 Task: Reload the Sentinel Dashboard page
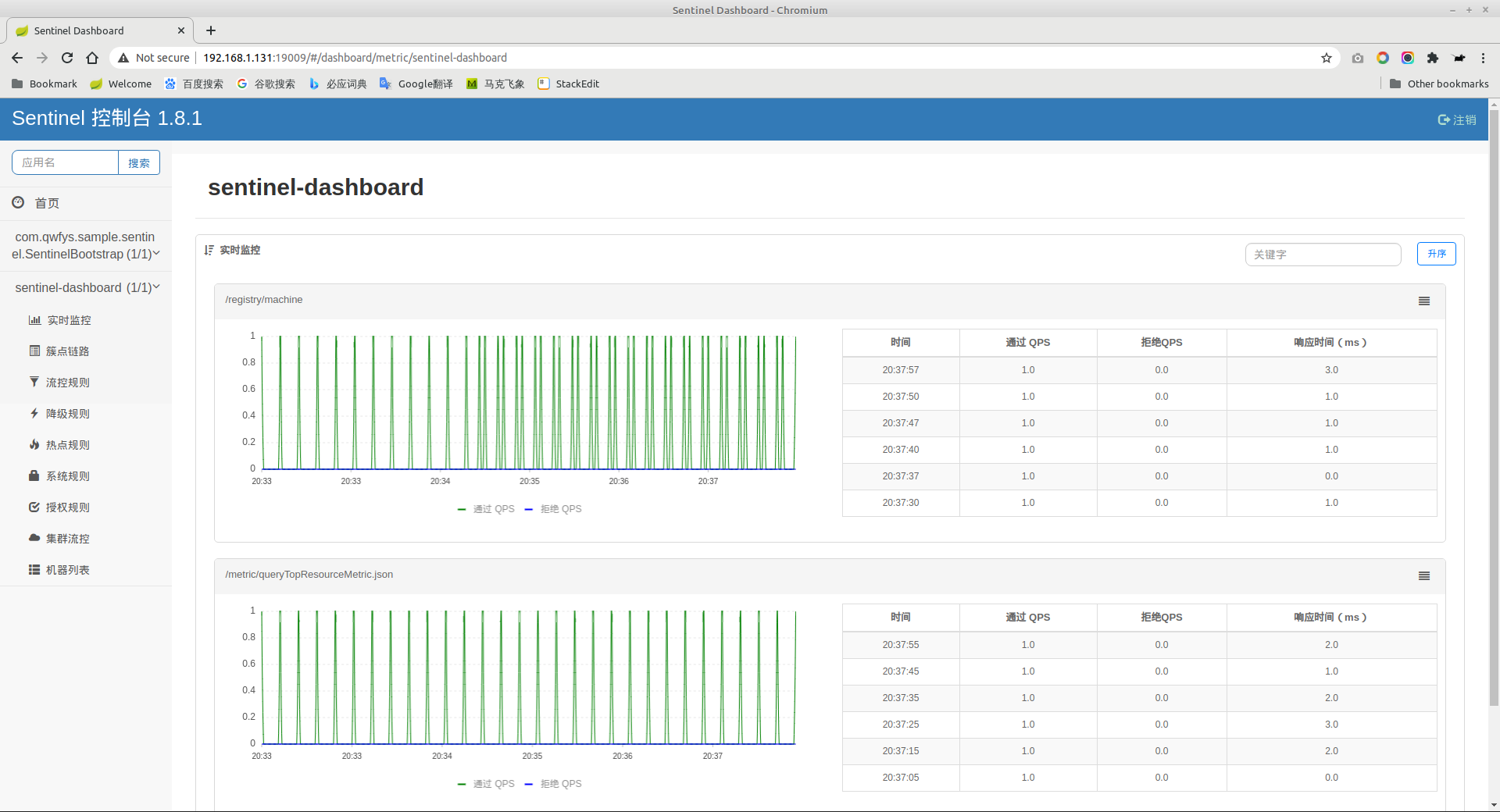[67, 58]
